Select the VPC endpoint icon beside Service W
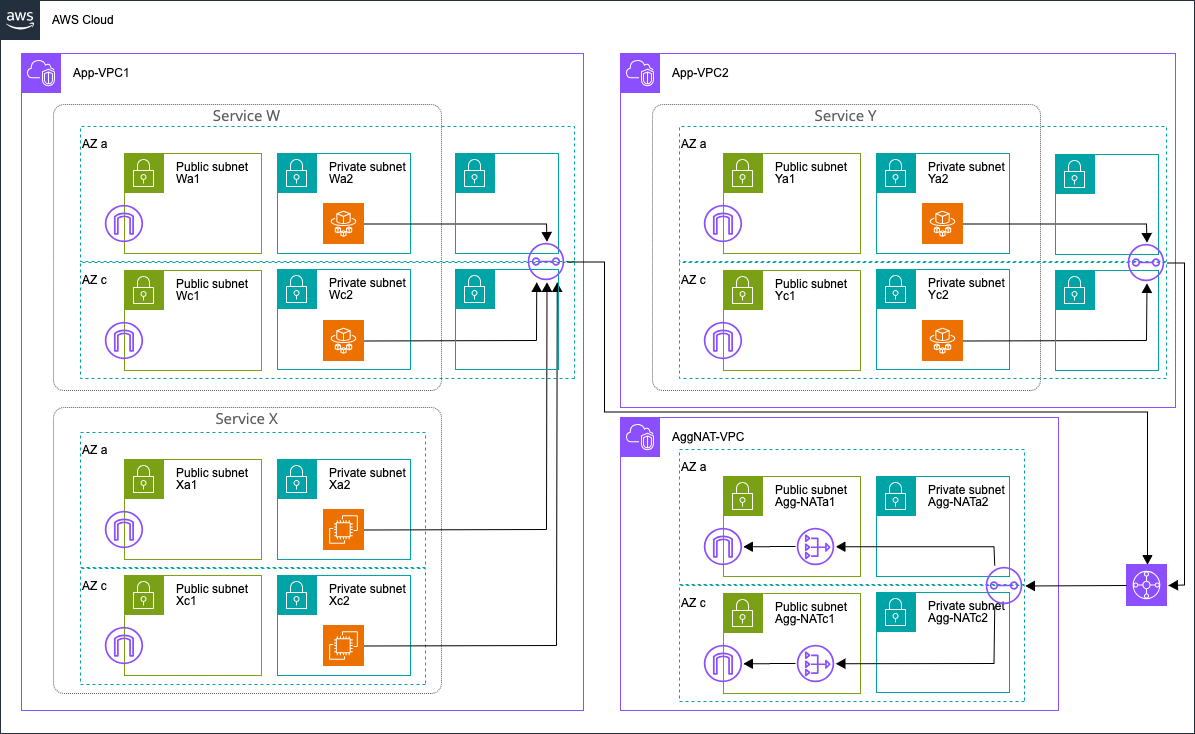 [545, 261]
